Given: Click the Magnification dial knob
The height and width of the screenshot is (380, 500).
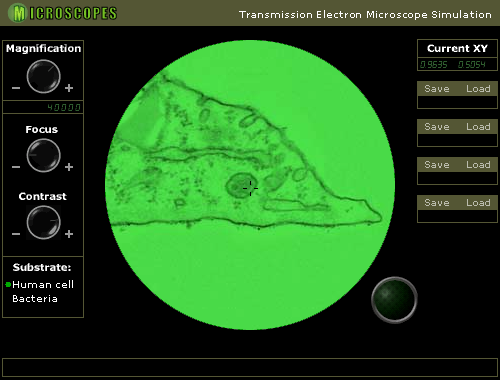Looking at the screenshot, I should [x=43, y=76].
